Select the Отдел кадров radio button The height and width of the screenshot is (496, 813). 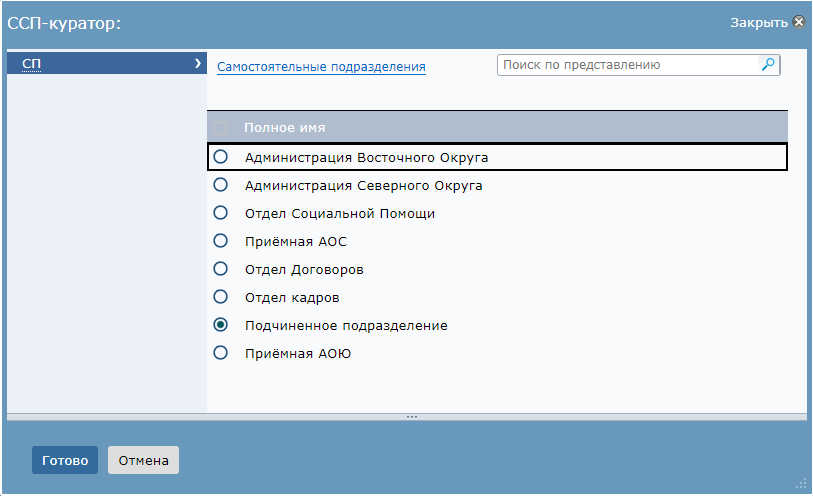point(220,296)
